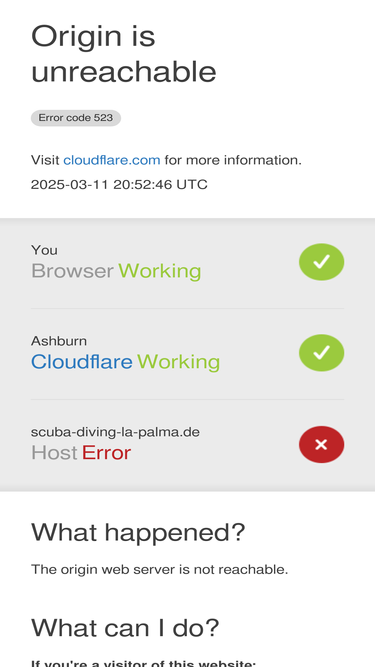Open the cloudflare.com link
375x667 pixels.
pos(112,160)
